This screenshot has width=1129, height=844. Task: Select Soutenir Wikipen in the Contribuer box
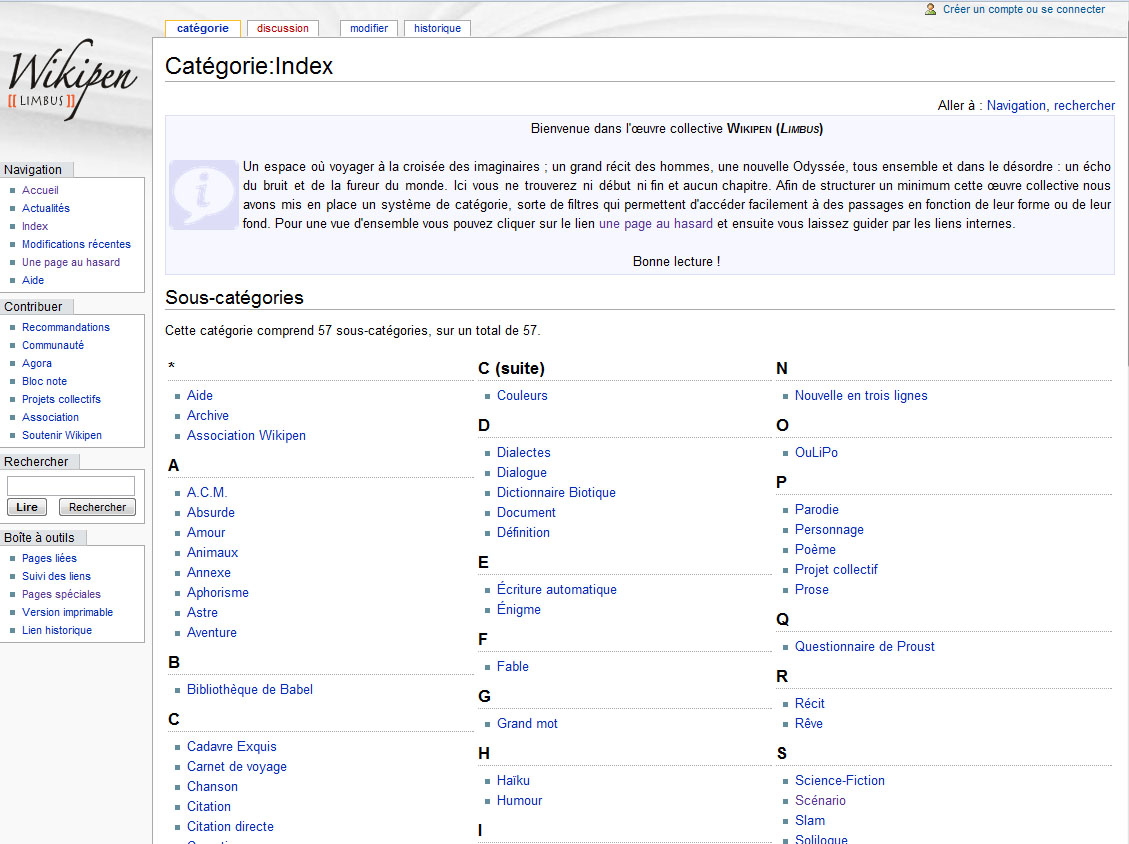62,435
